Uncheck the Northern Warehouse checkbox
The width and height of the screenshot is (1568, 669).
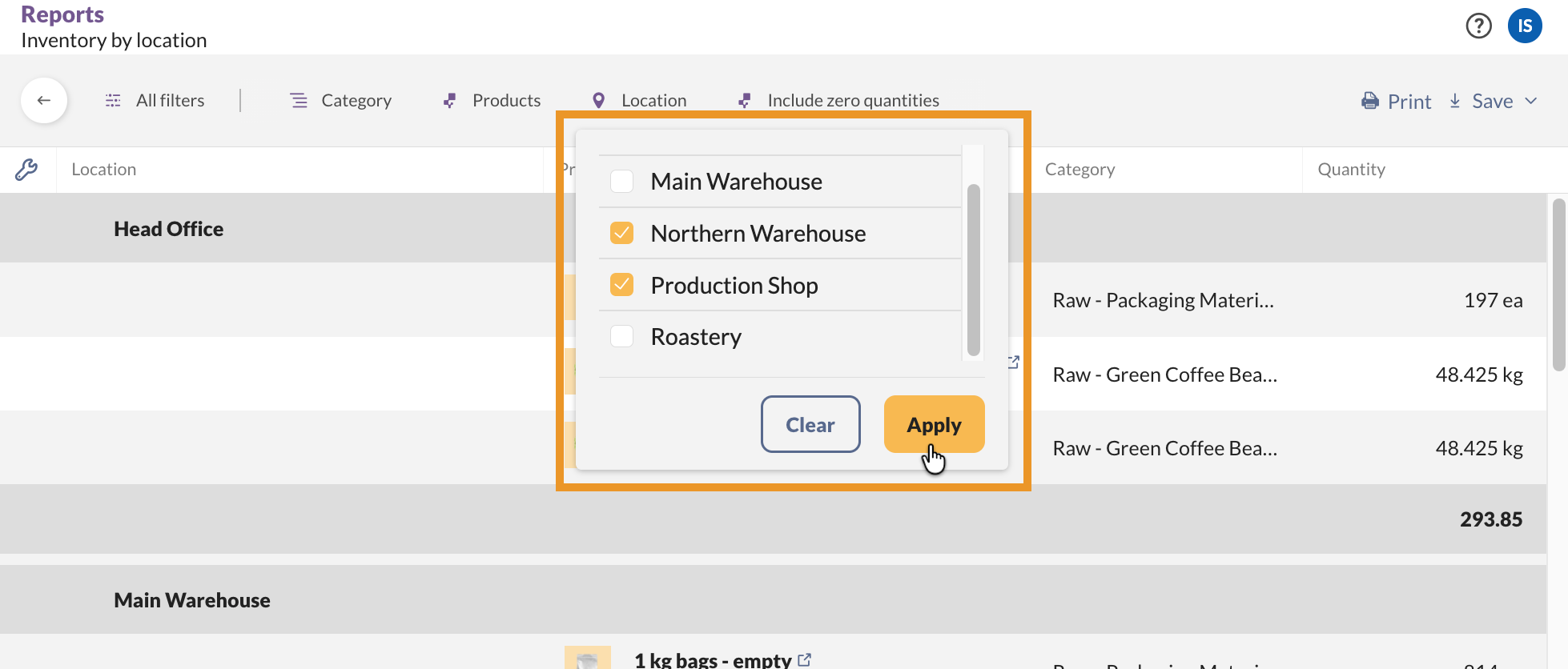[x=622, y=234]
